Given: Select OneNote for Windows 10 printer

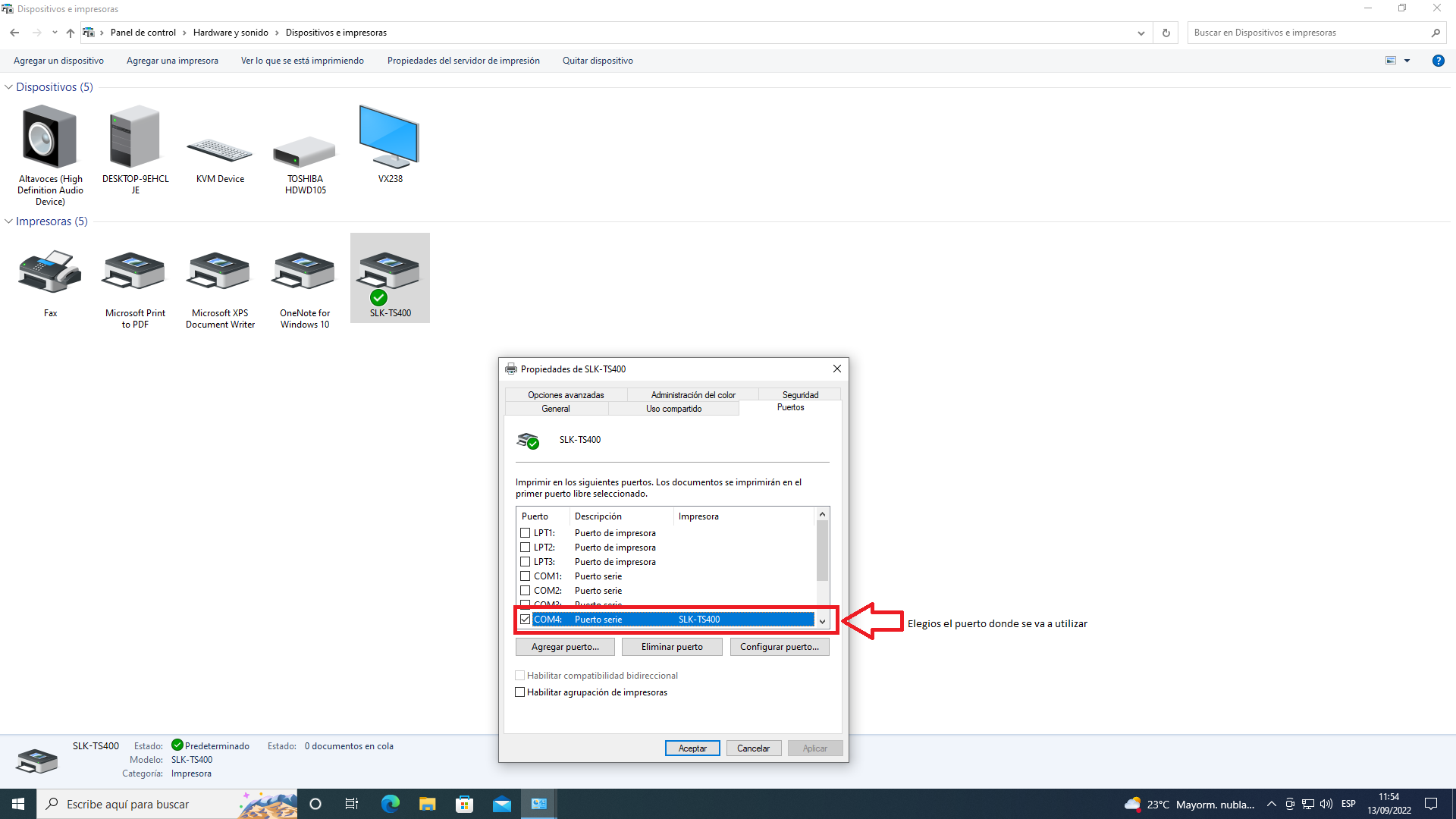Looking at the screenshot, I should click(305, 273).
